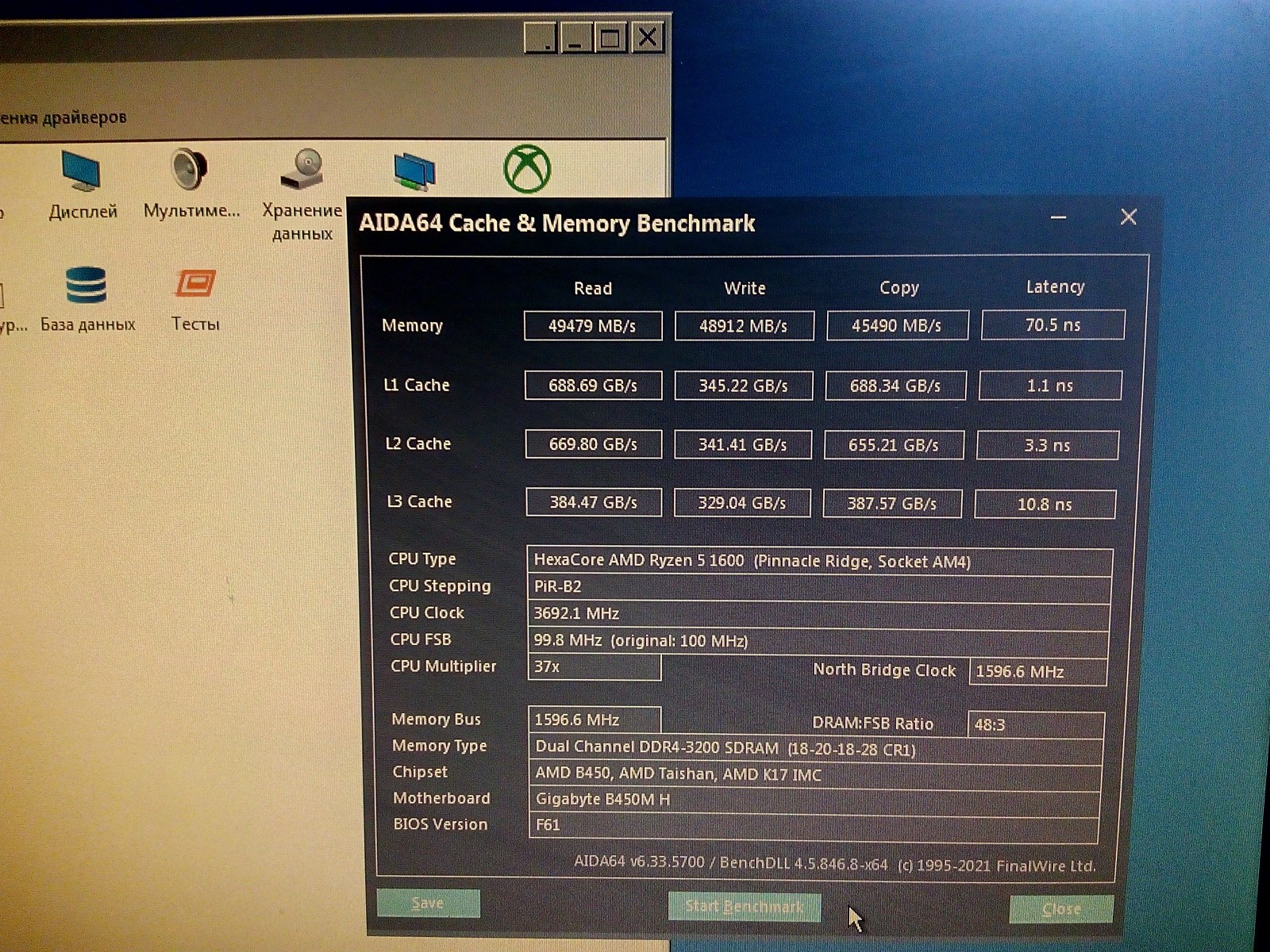
Task: Close the background AIDA64 window
Action: [x=648, y=37]
